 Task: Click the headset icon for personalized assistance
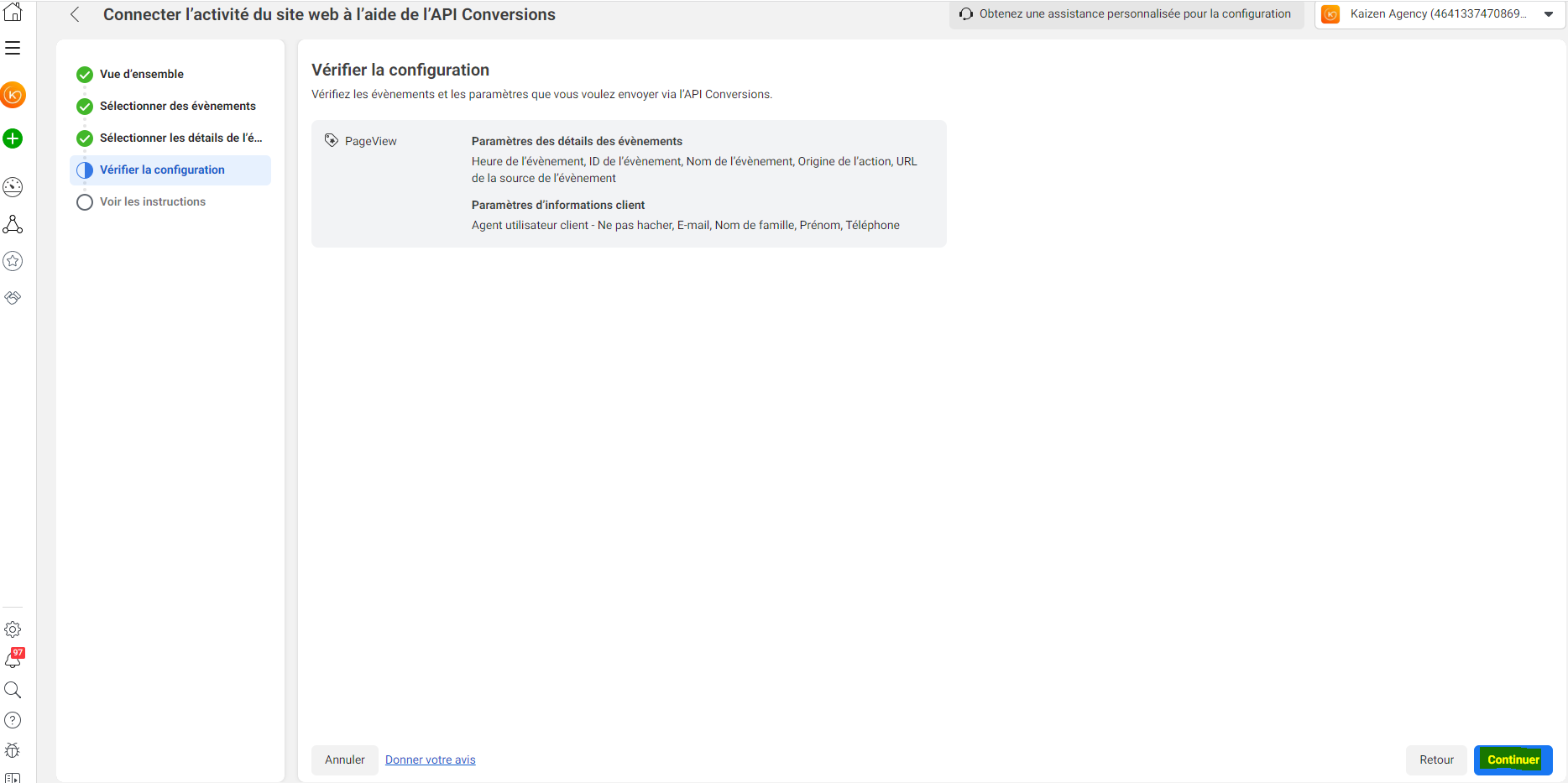[x=966, y=14]
